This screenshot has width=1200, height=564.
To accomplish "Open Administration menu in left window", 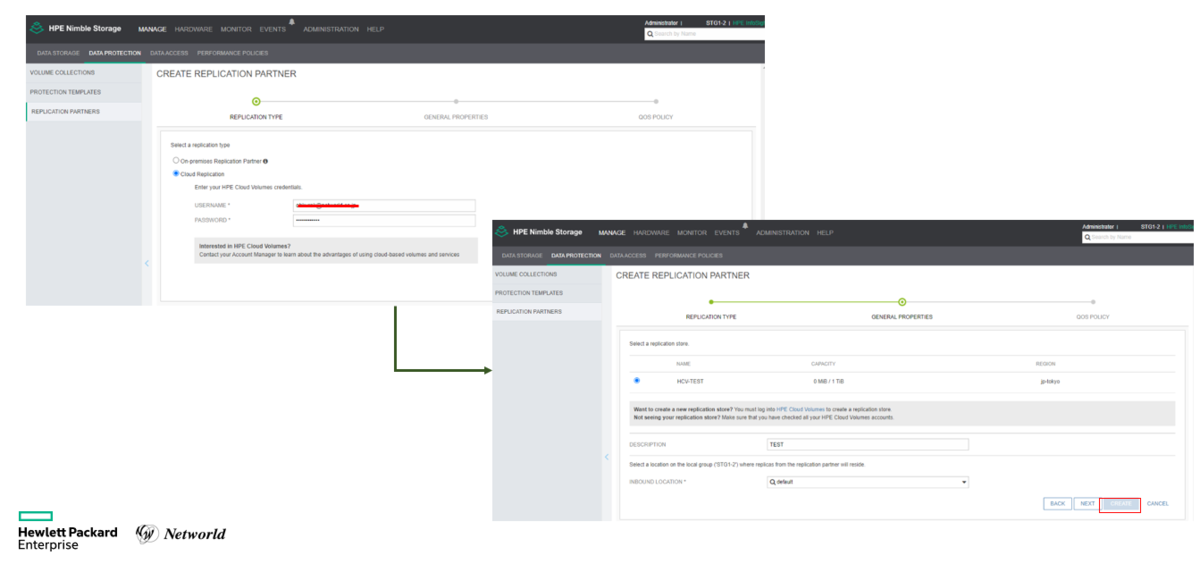I will click(x=331, y=29).
